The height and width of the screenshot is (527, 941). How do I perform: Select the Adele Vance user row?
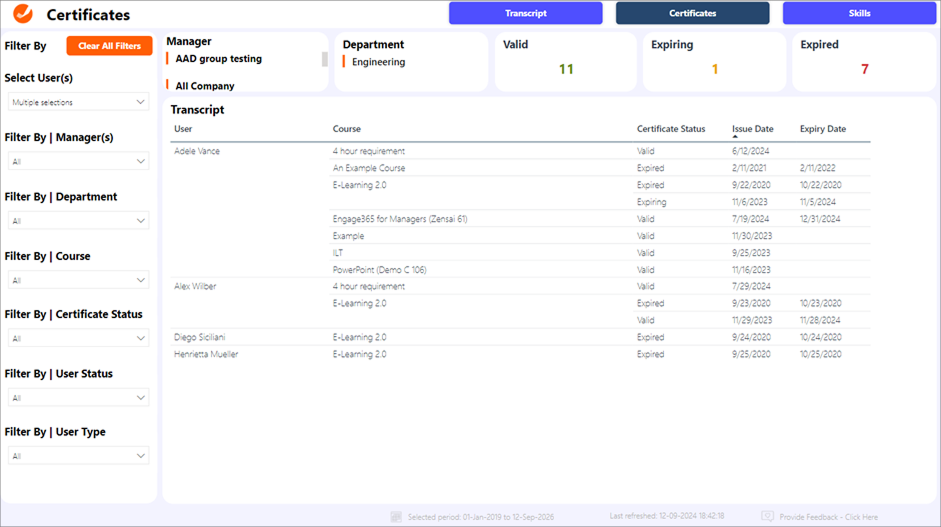point(197,151)
